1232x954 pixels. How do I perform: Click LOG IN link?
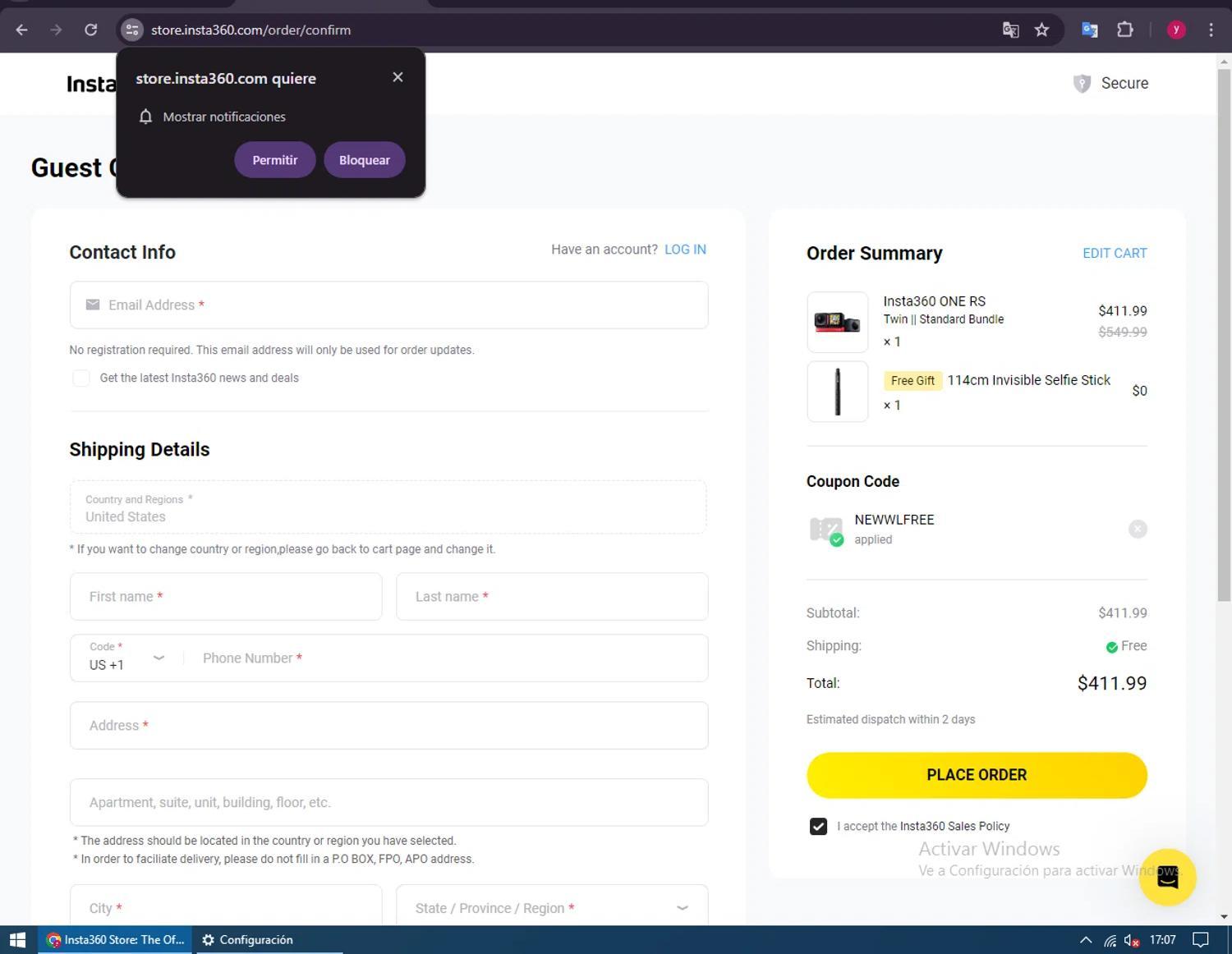pos(685,250)
